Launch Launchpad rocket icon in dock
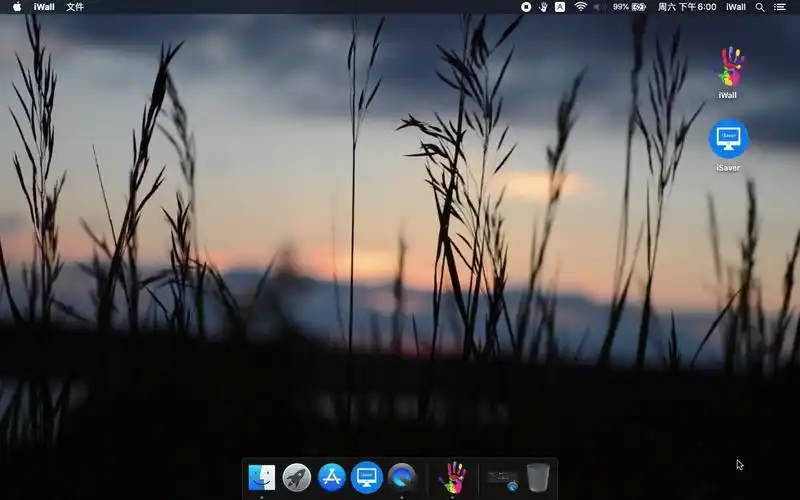Image resolution: width=800 pixels, height=500 pixels. pyautogui.click(x=297, y=477)
